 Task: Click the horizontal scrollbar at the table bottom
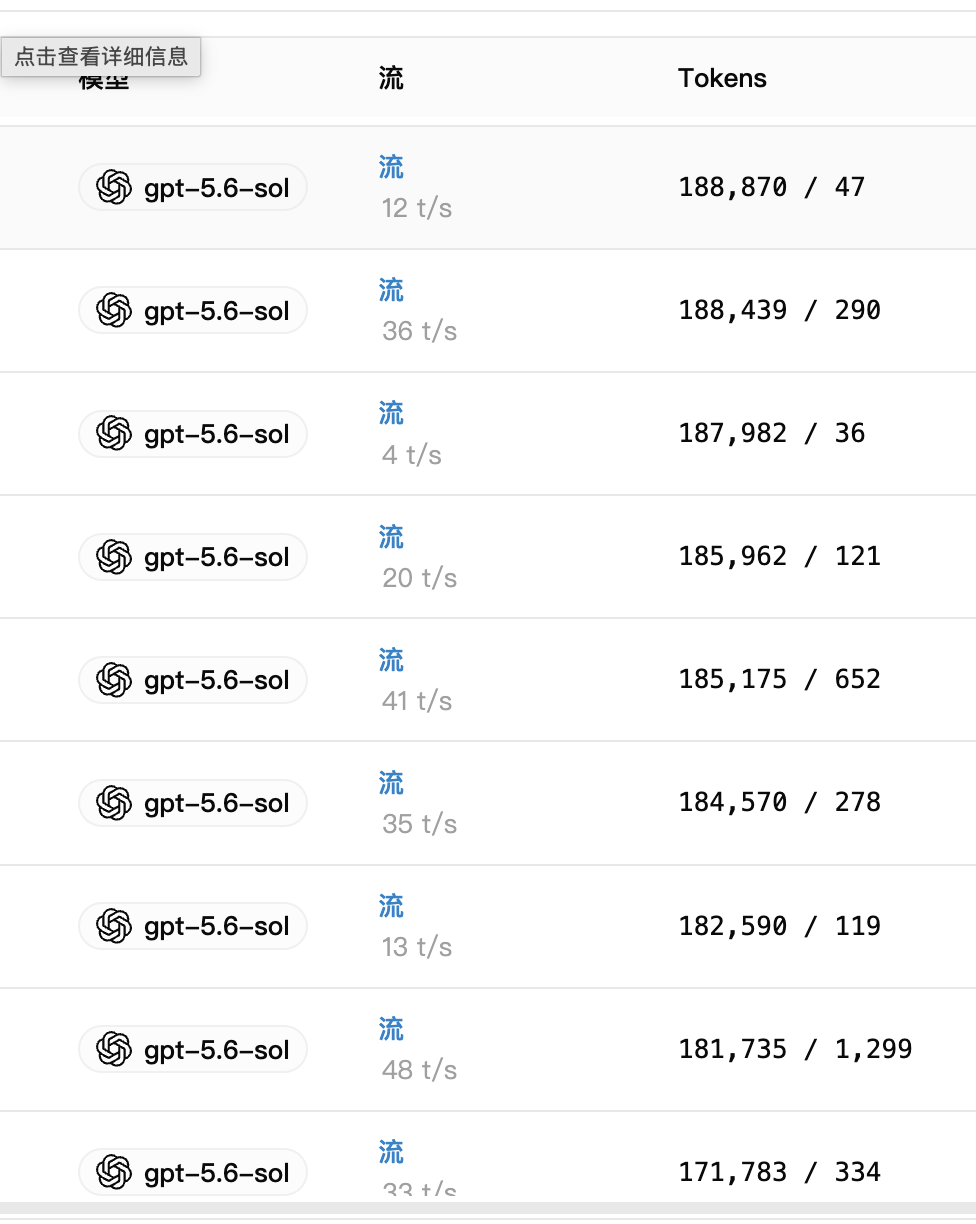pyautogui.click(x=488, y=1208)
